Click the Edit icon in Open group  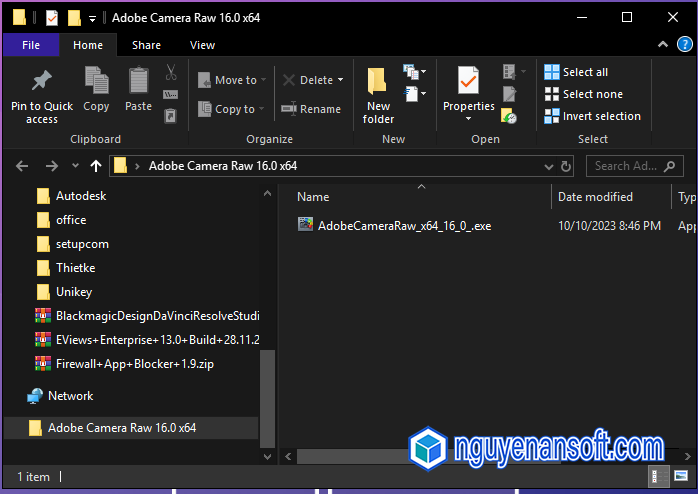[x=509, y=94]
